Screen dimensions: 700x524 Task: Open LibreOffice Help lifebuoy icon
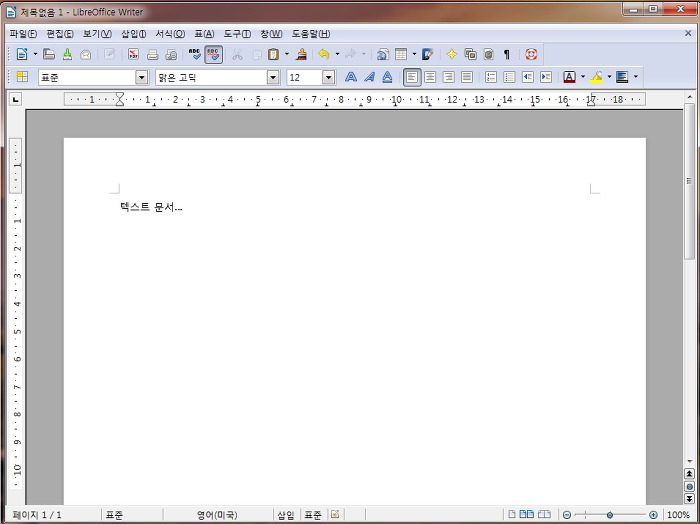[x=531, y=54]
